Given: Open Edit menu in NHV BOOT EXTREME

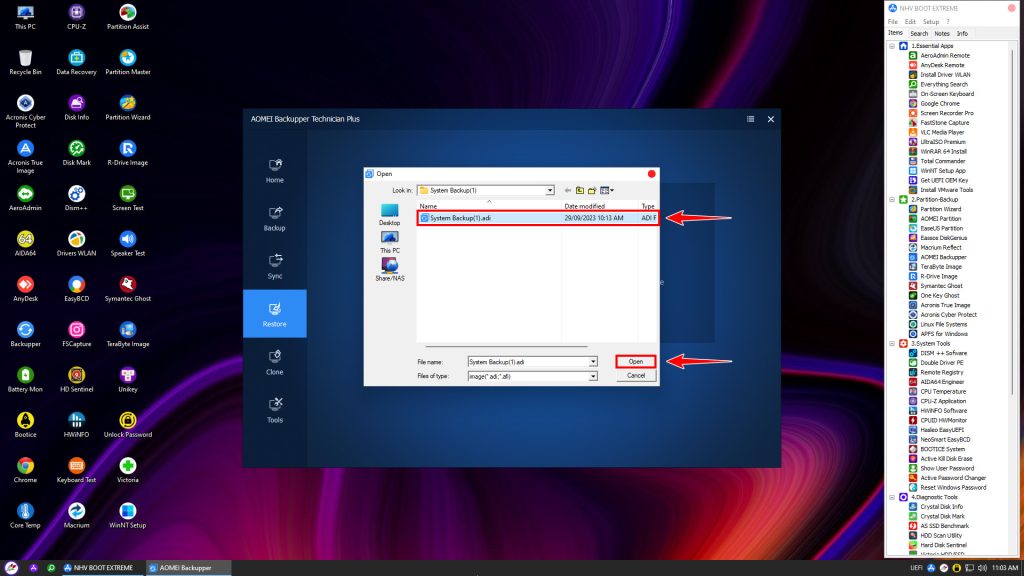Looking at the screenshot, I should [910, 22].
